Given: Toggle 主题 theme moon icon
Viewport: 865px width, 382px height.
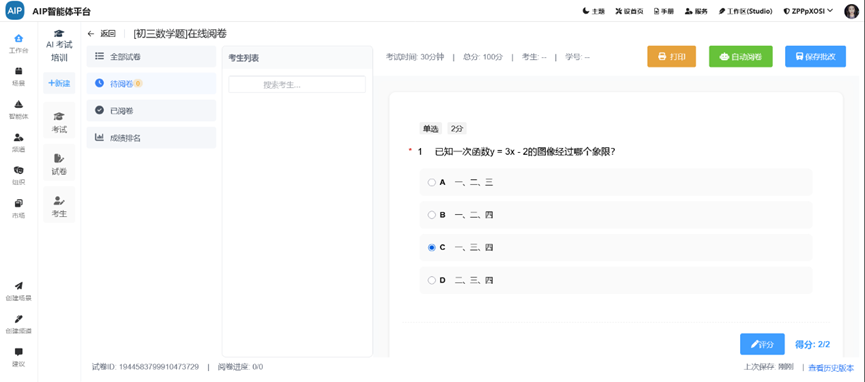Looking at the screenshot, I should click(586, 11).
